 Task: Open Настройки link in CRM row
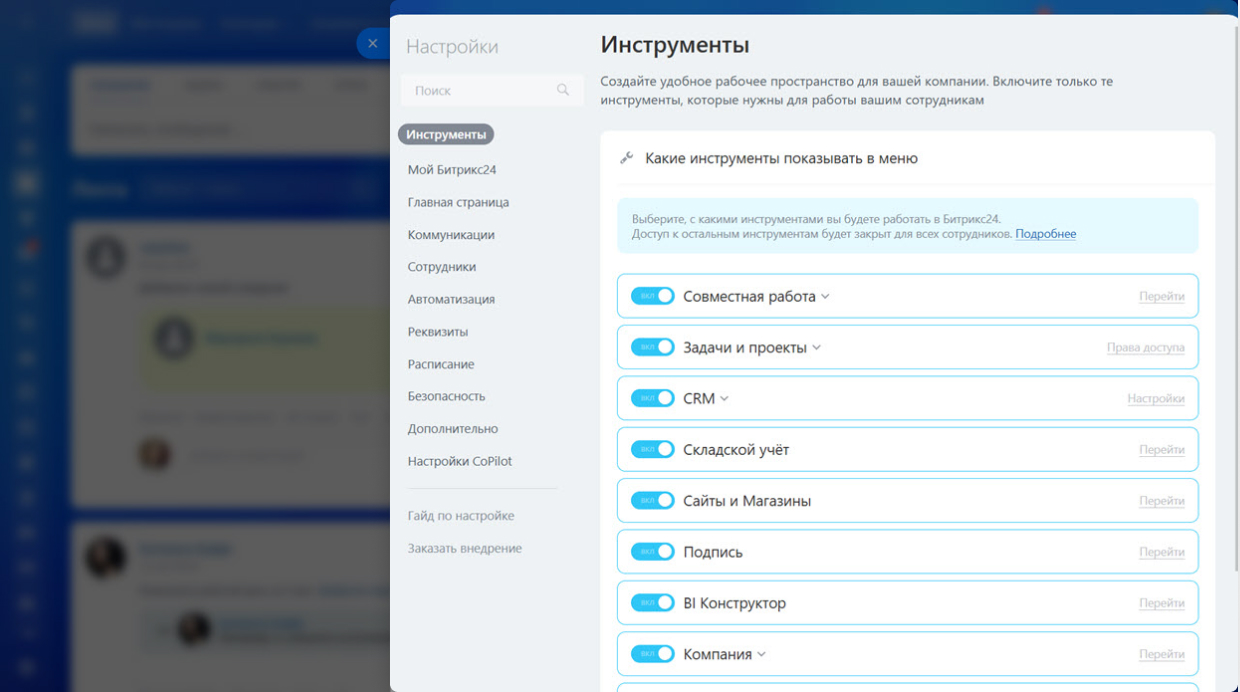1156,398
